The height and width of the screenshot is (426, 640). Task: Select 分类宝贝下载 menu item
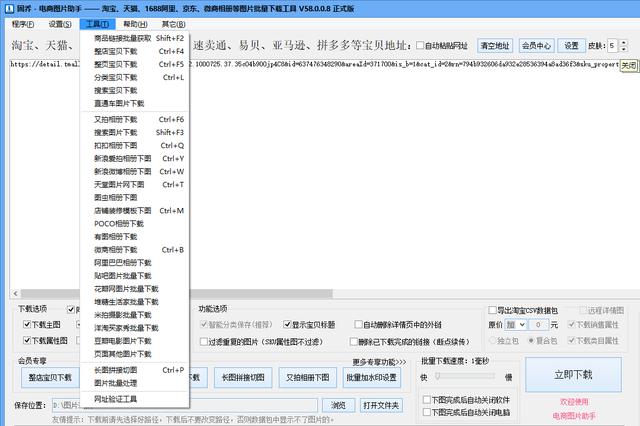135,78
